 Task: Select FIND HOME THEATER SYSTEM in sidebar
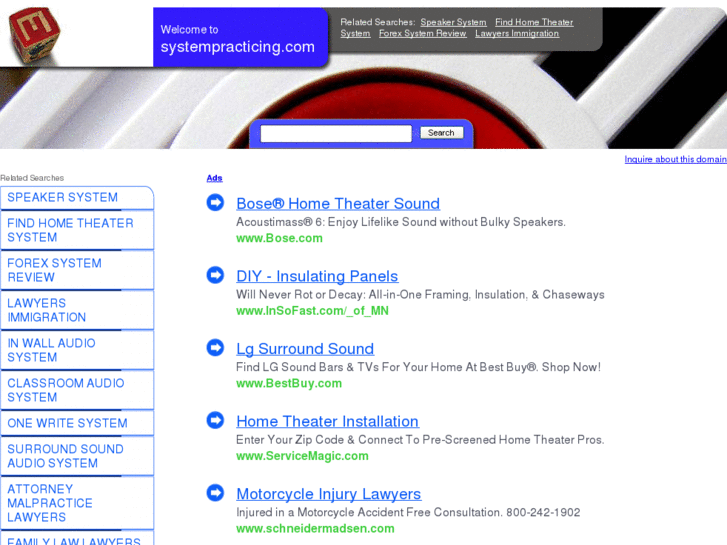point(77,231)
